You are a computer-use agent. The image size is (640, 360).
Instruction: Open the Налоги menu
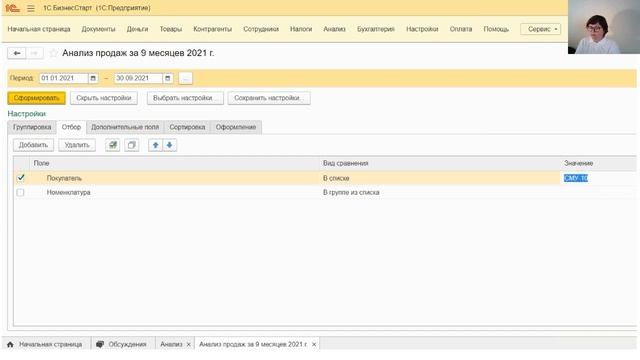coord(301,29)
